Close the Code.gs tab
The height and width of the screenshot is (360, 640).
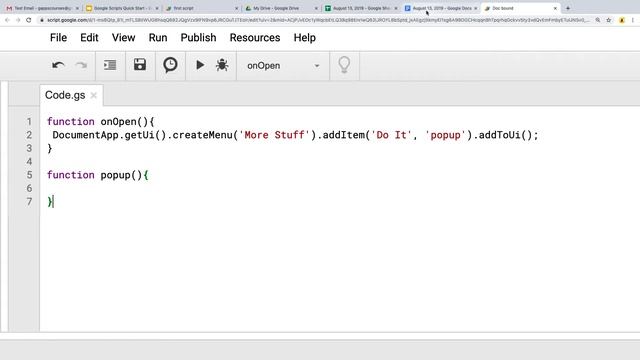click(93, 96)
